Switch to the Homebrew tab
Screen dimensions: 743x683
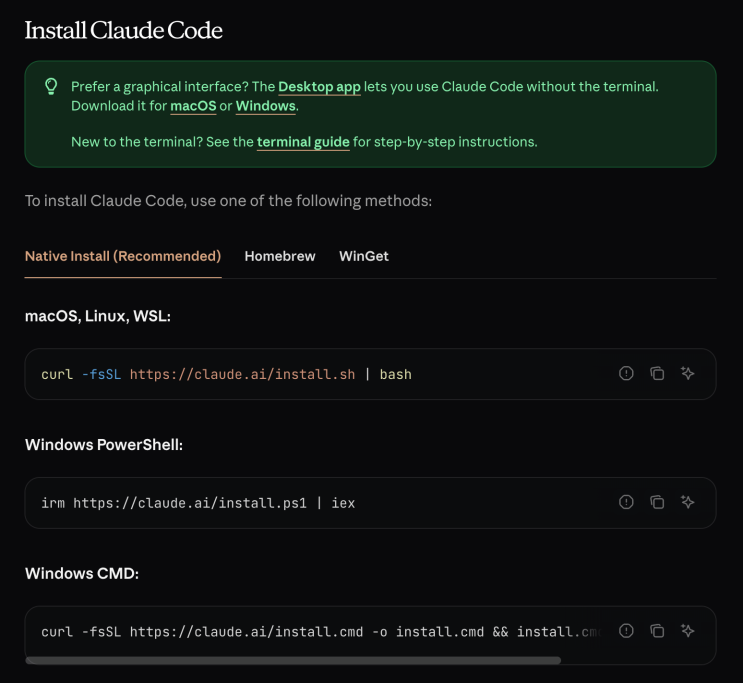click(280, 256)
